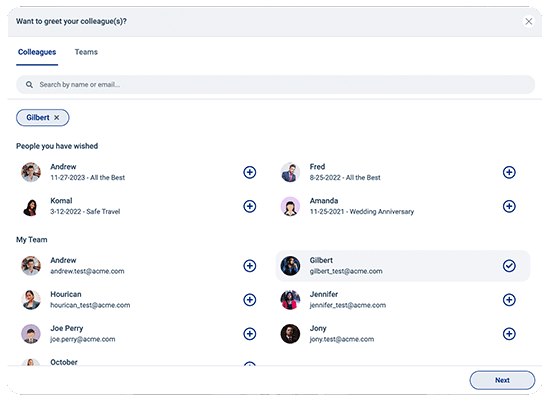
Task: Click the Next button
Action: coord(502,380)
